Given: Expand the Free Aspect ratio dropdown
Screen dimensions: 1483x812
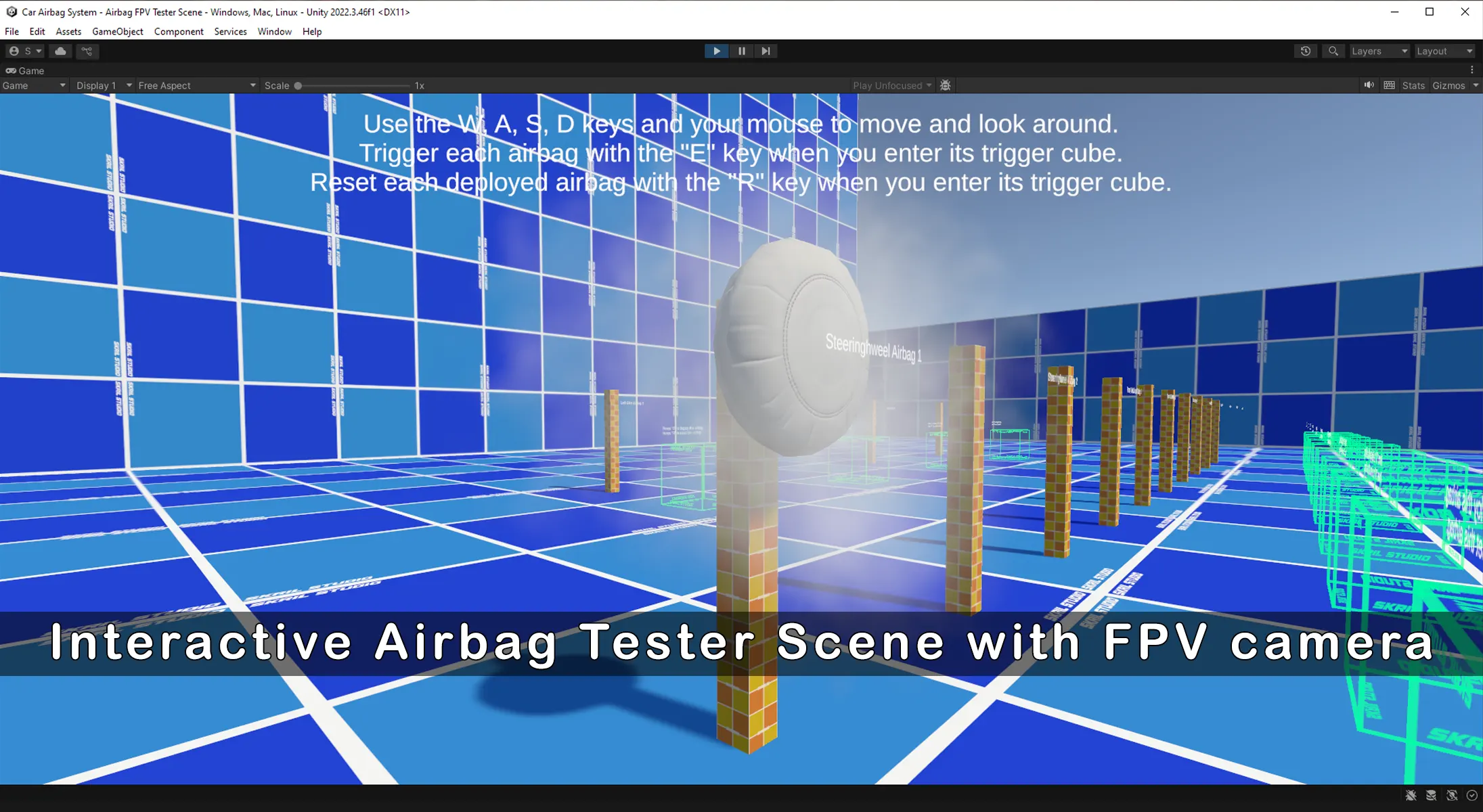Looking at the screenshot, I should click(x=196, y=85).
